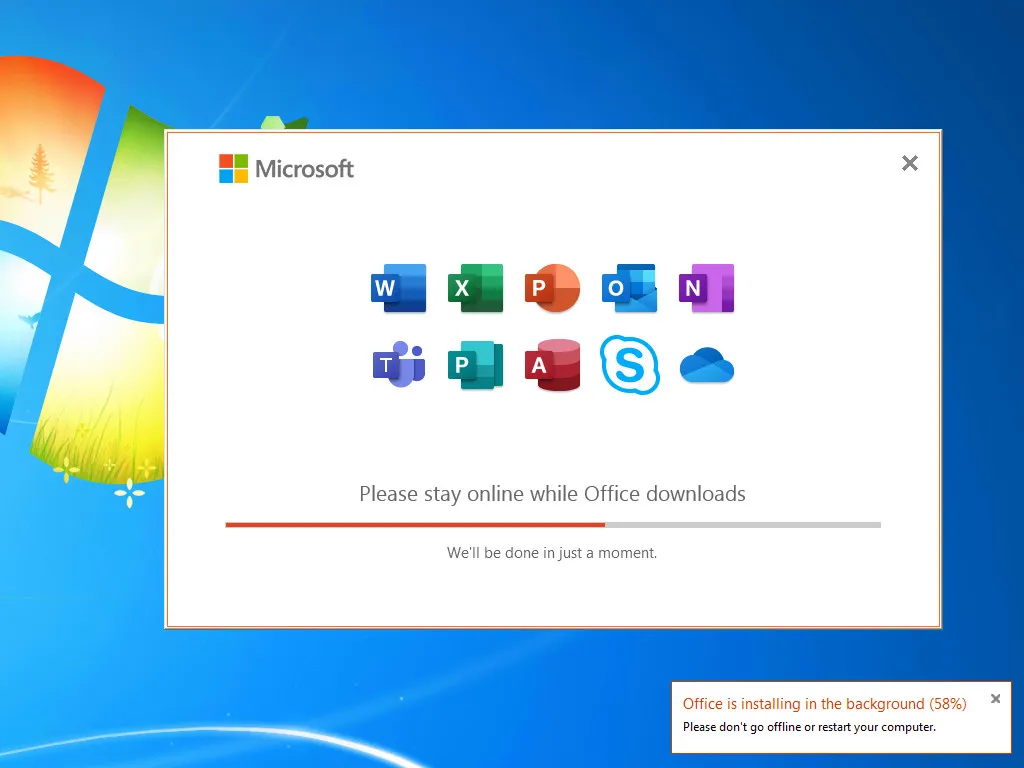This screenshot has height=768, width=1024.
Task: Click the Microsoft wordmark text
Action: (x=304, y=168)
